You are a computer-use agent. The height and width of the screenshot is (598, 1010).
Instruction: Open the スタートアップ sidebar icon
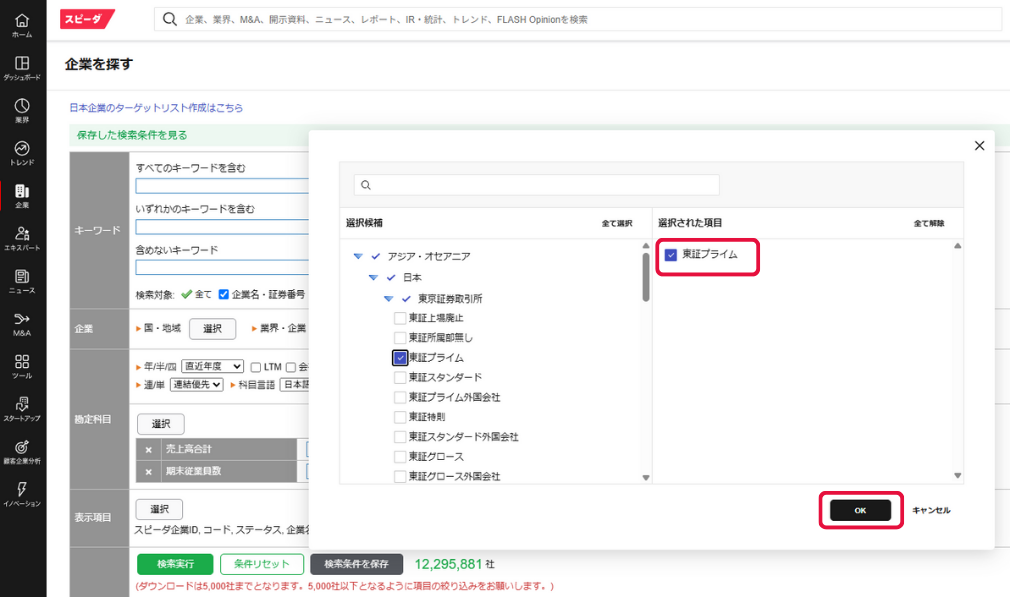coord(22,409)
